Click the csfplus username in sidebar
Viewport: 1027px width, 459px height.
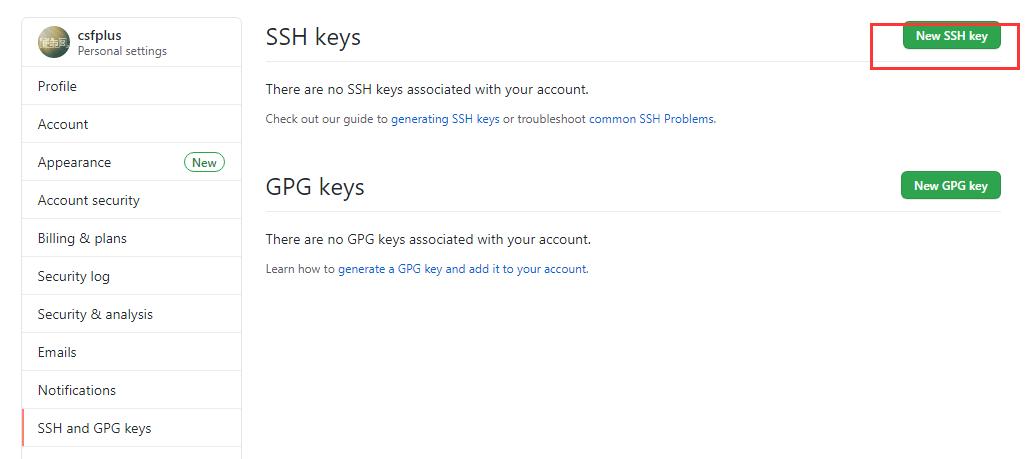pos(99,35)
